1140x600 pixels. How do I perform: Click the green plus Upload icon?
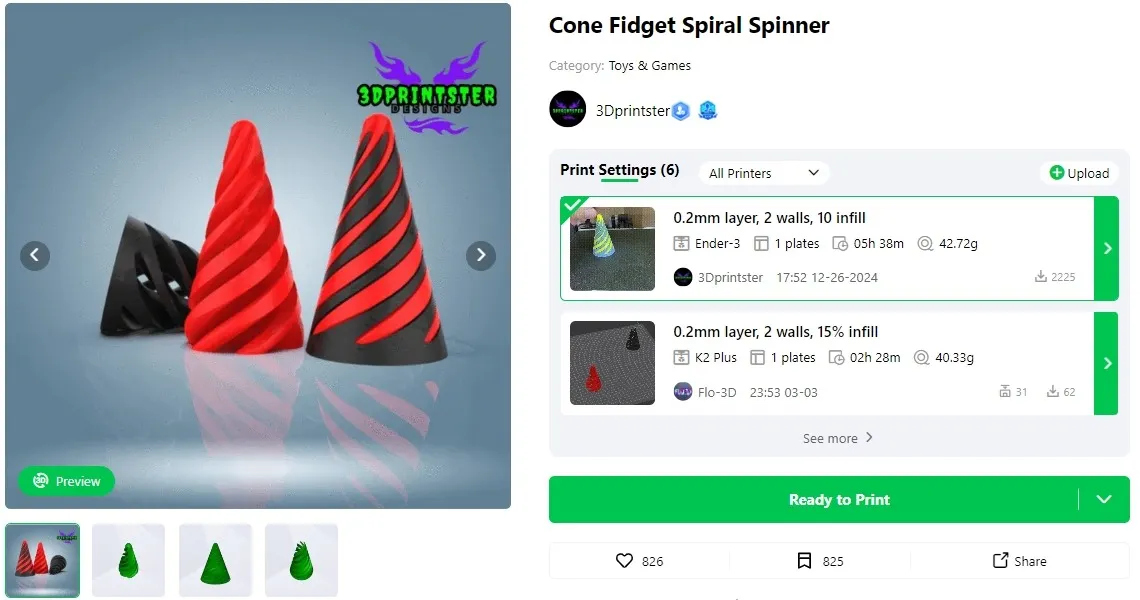pyautogui.click(x=1056, y=172)
